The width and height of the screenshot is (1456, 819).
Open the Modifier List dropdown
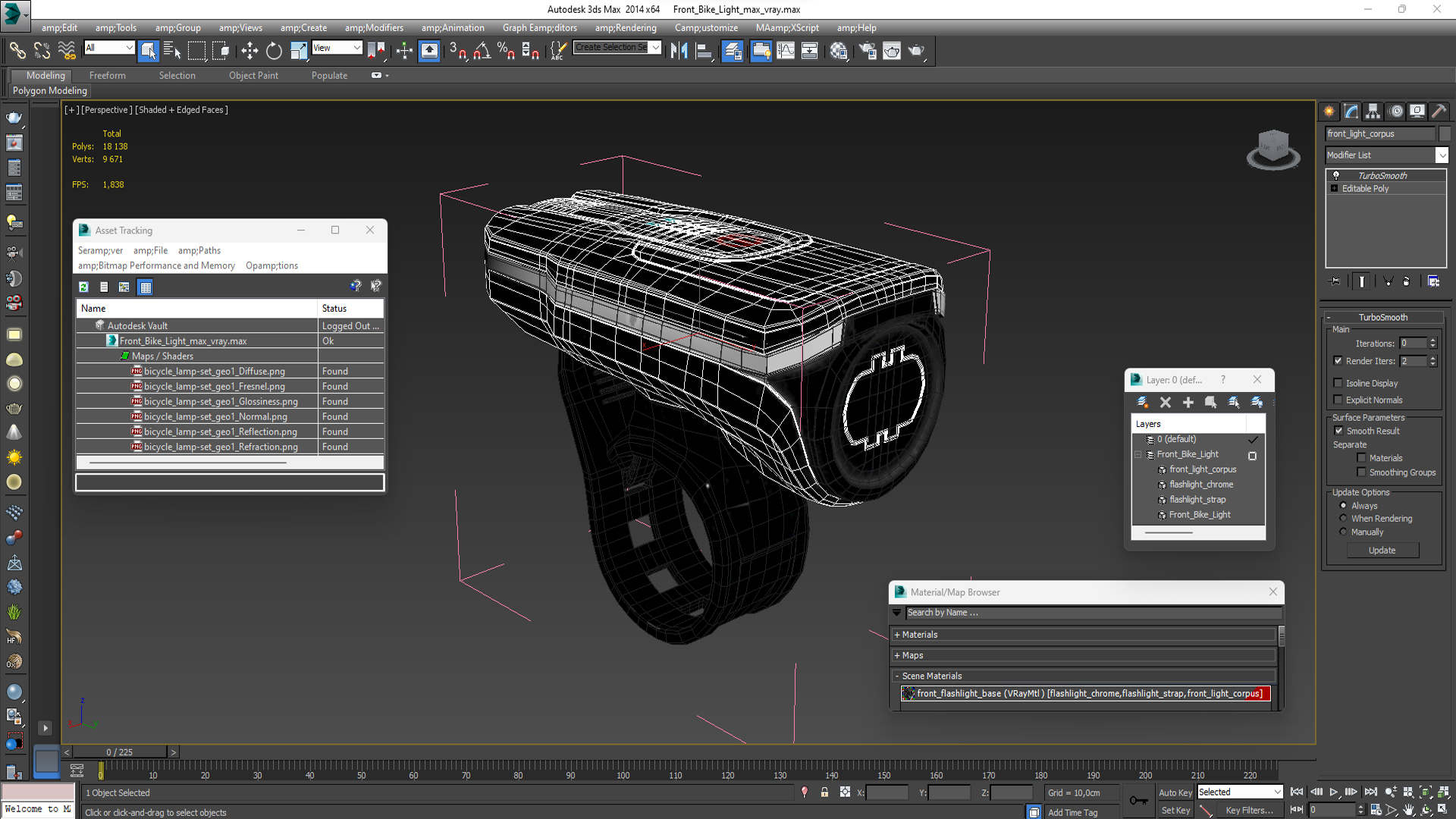(x=1441, y=155)
